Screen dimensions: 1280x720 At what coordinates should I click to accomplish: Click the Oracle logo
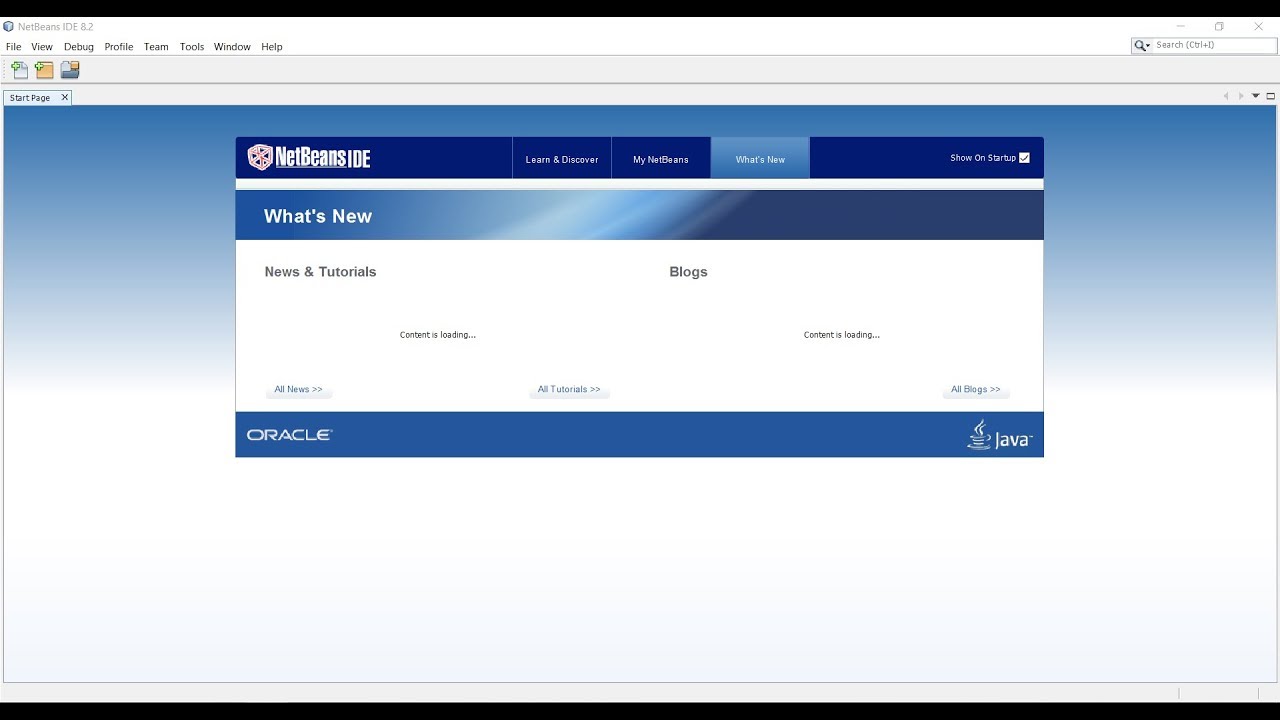[290, 435]
